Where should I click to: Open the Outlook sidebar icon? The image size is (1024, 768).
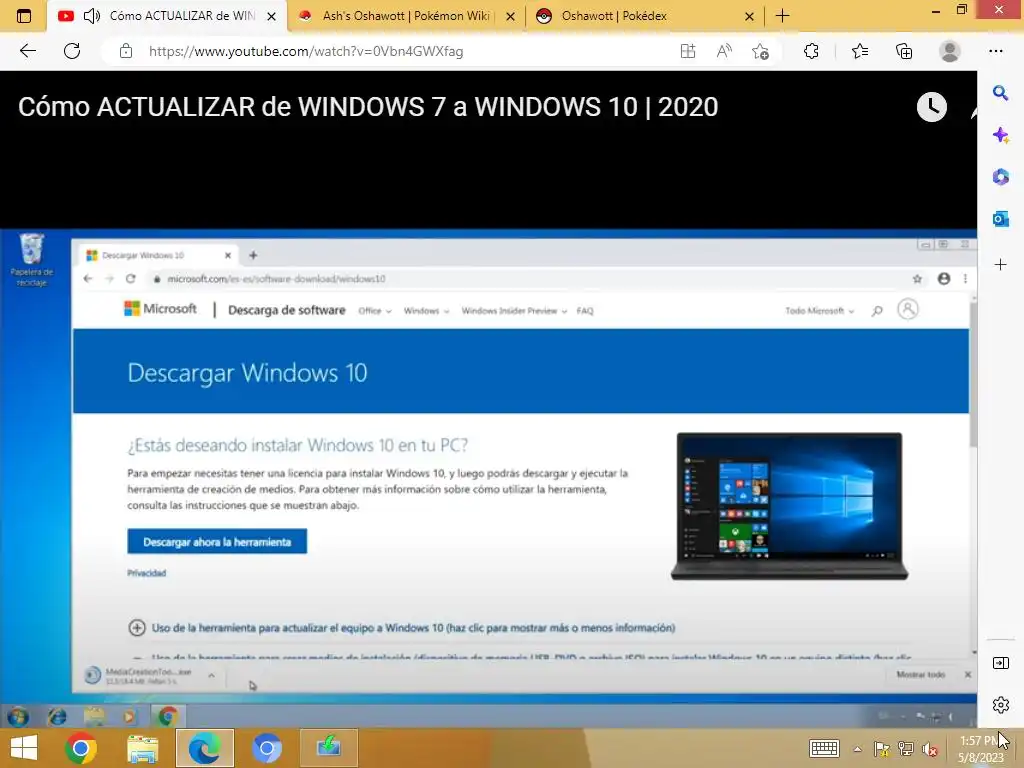click(1000, 219)
